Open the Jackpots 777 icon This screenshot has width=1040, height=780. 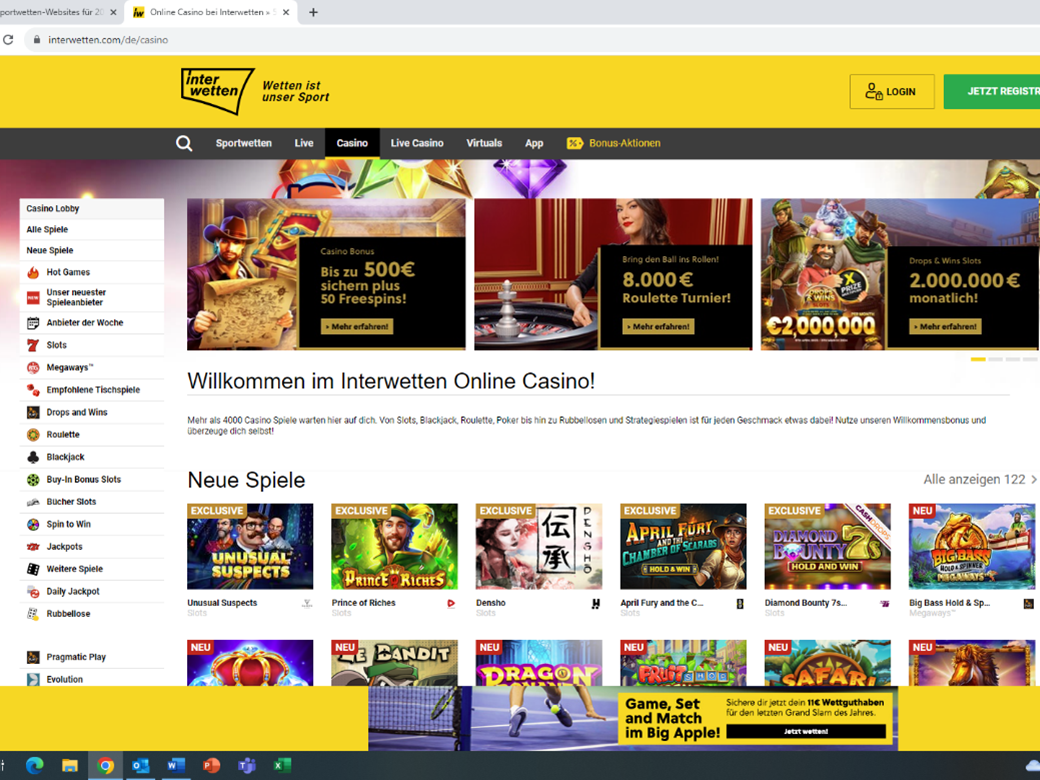click(33, 547)
